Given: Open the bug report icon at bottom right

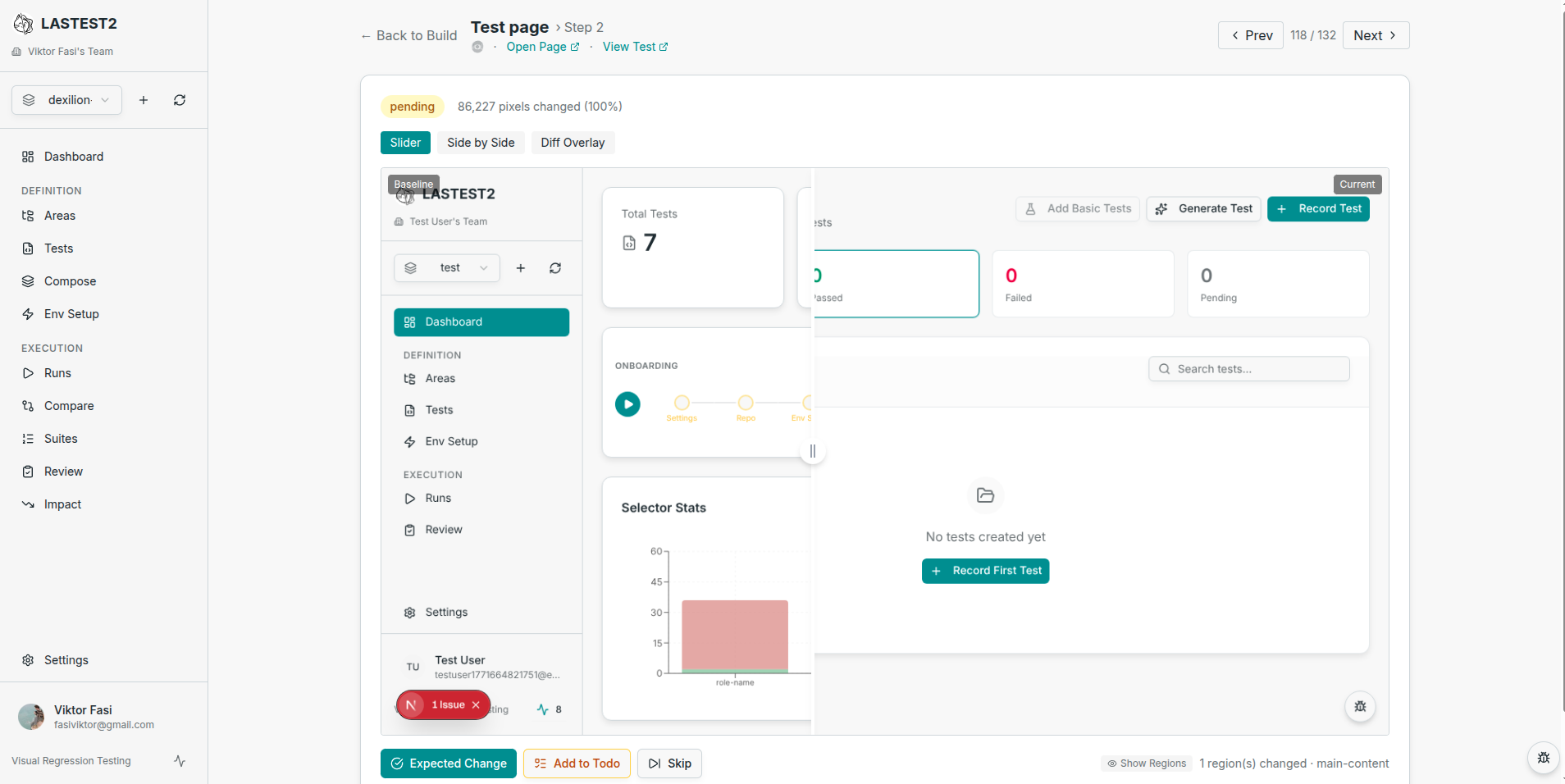Looking at the screenshot, I should click(x=1543, y=758).
